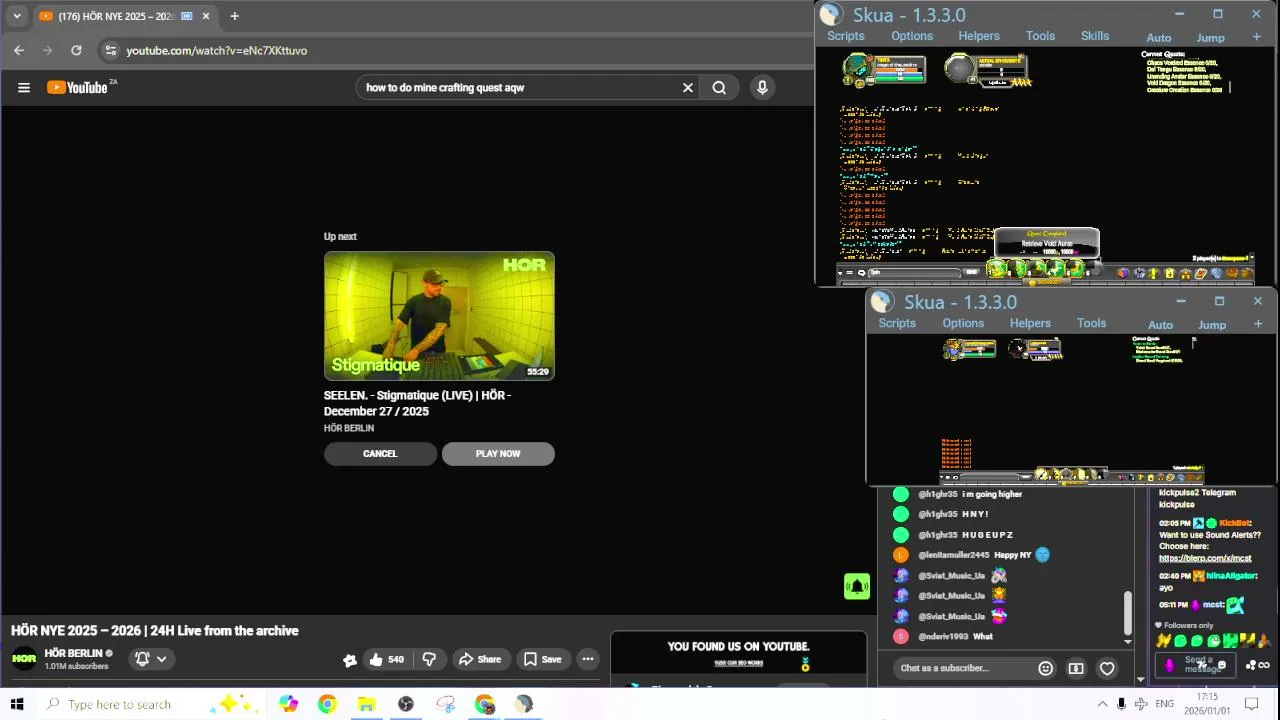The image size is (1280, 720).
Task: Click Jump in top Skua window
Action: [1211, 38]
